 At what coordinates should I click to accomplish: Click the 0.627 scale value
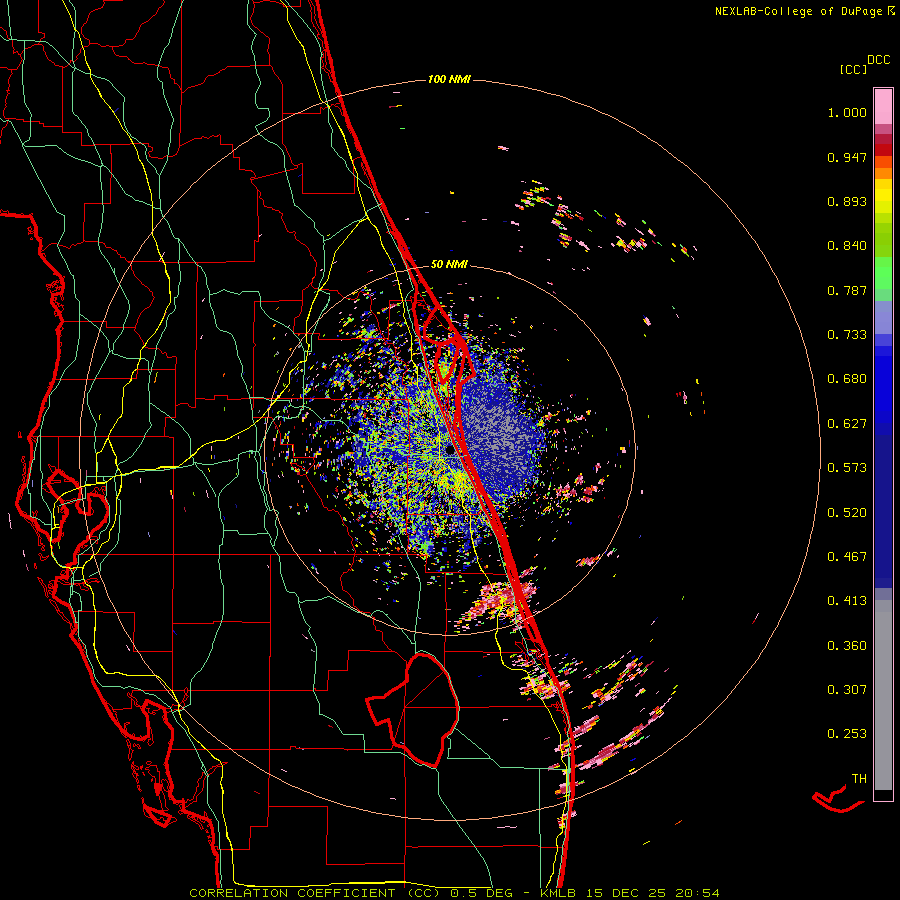click(847, 424)
